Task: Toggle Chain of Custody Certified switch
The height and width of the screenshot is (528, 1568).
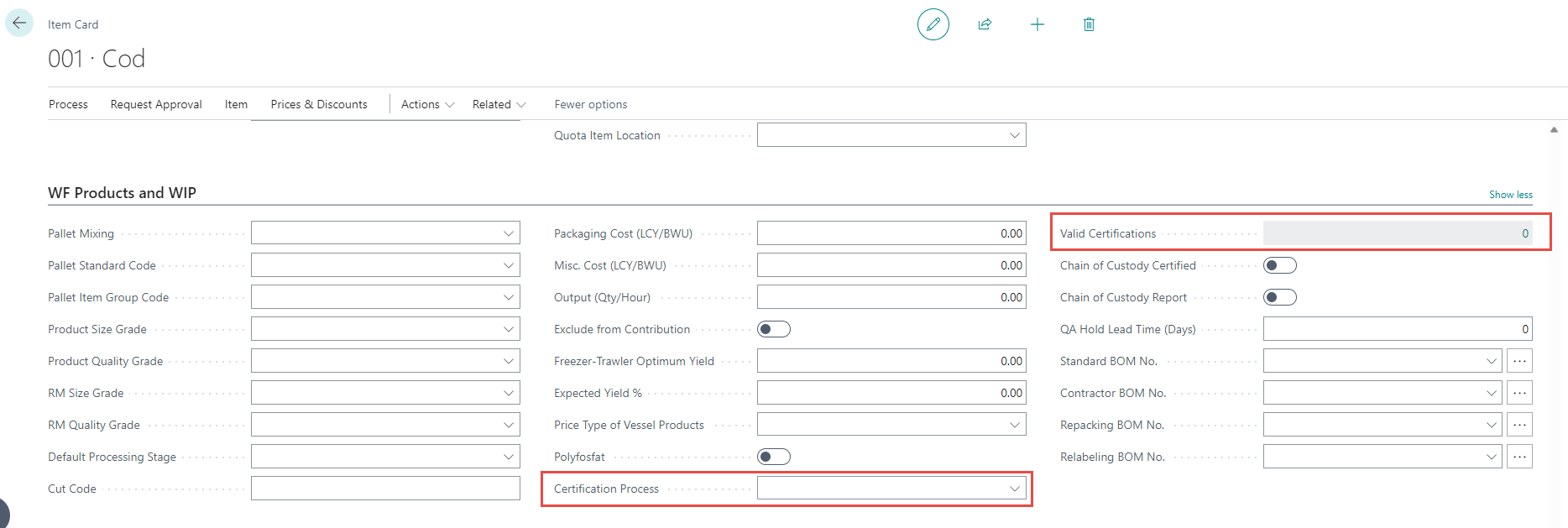Action: (x=1279, y=265)
